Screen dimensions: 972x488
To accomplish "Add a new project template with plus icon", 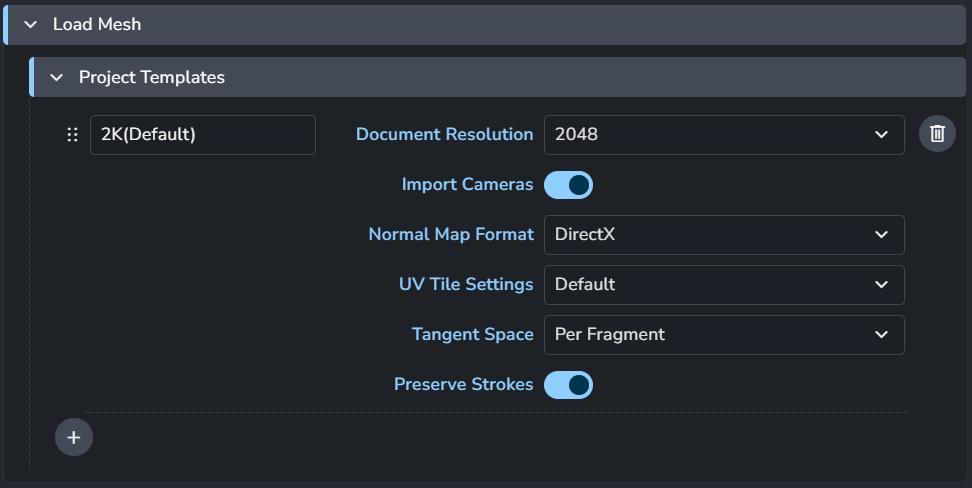I will [74, 437].
